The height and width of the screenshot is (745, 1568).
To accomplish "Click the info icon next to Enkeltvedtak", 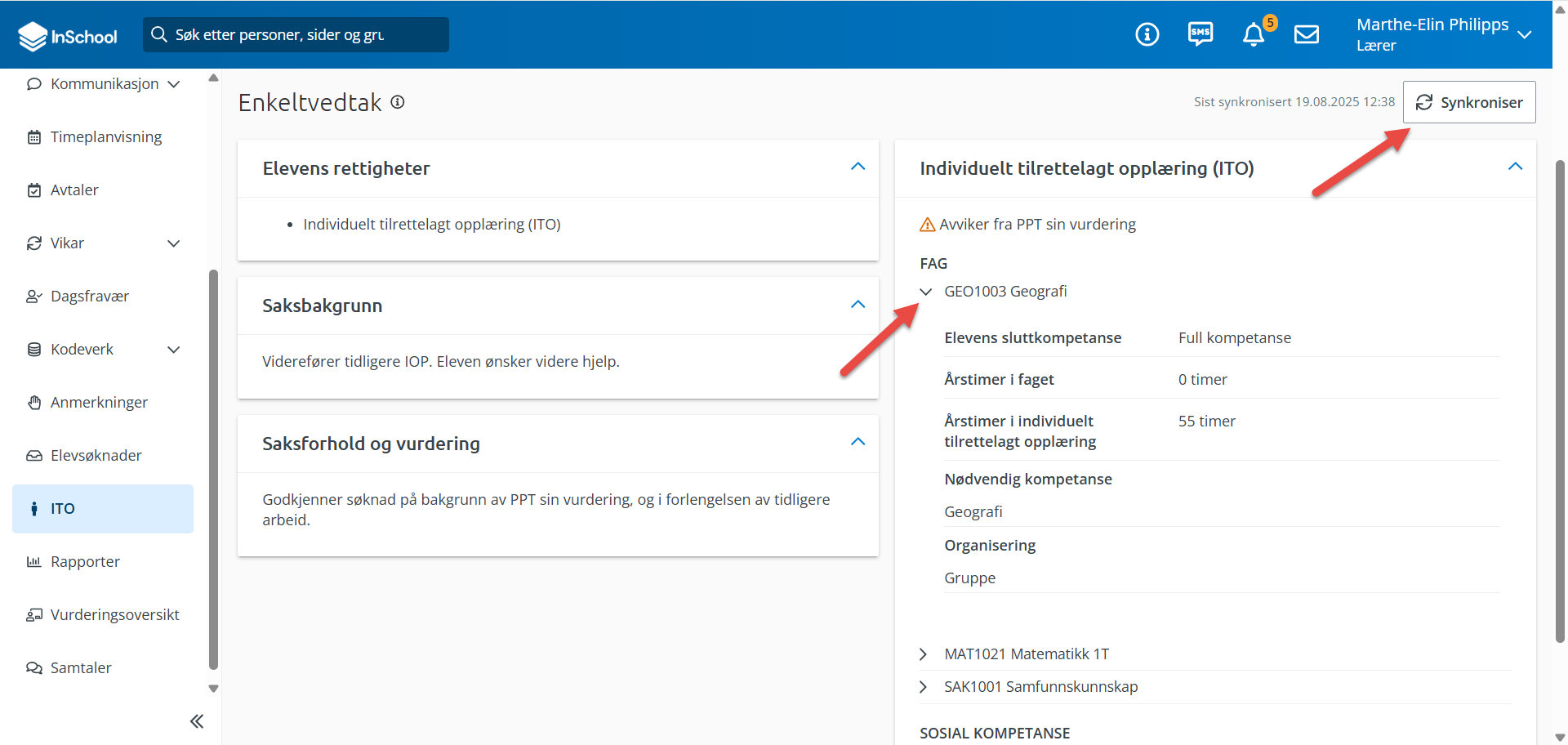I will pyautogui.click(x=398, y=102).
